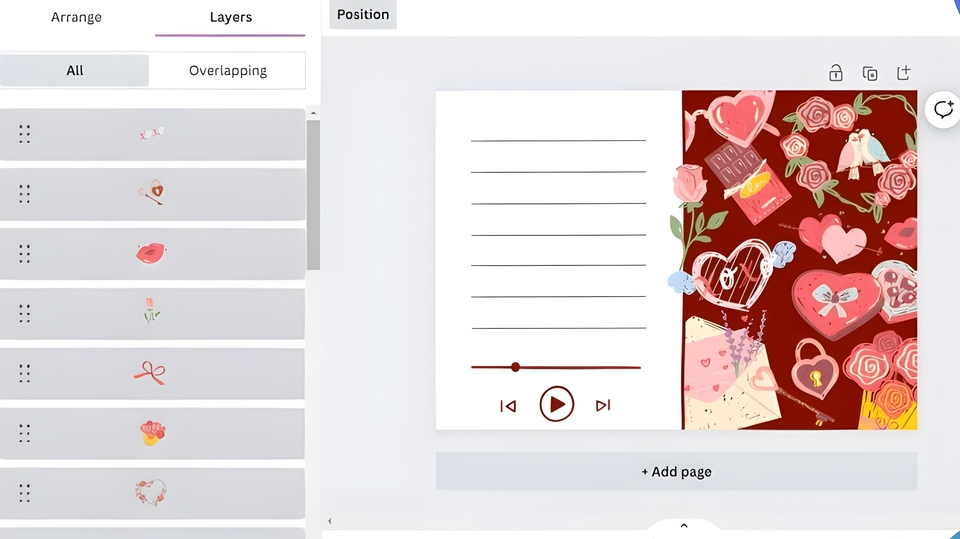Click drag handle of lips layer
Screen dimensions: 960x539
click(x=24, y=254)
